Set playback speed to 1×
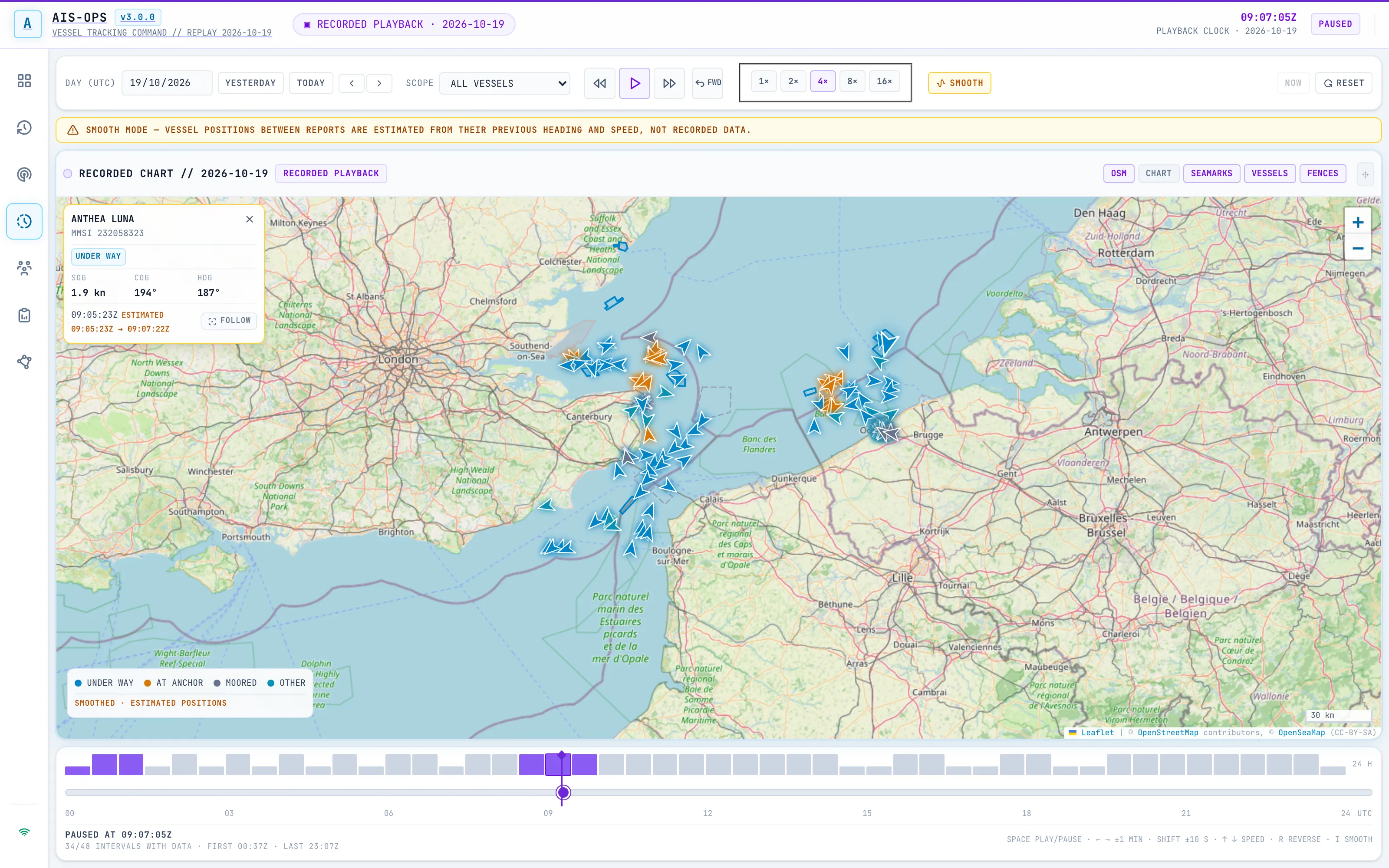This screenshot has height=868, width=1389. (x=764, y=82)
